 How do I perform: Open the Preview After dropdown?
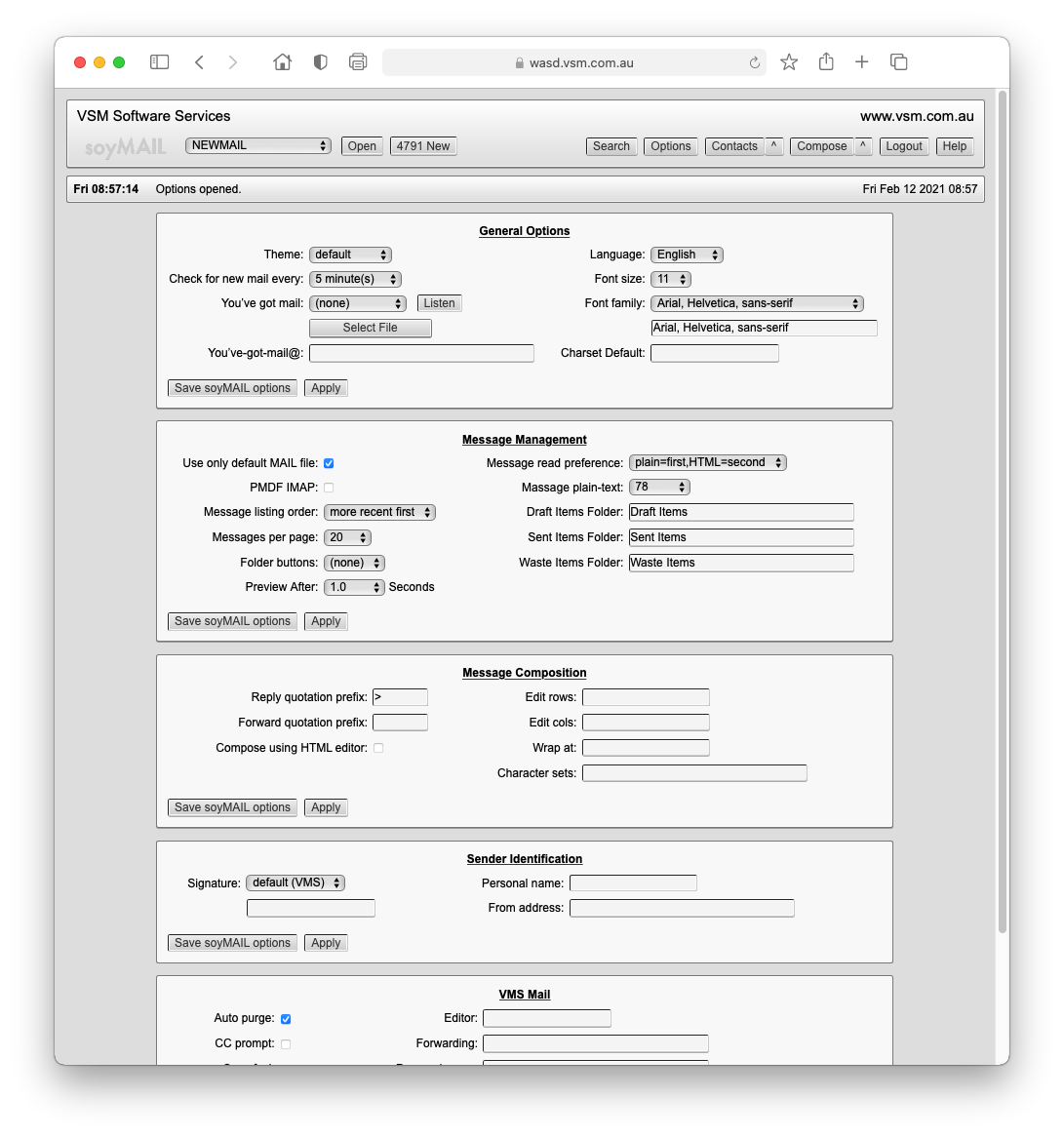click(x=354, y=587)
